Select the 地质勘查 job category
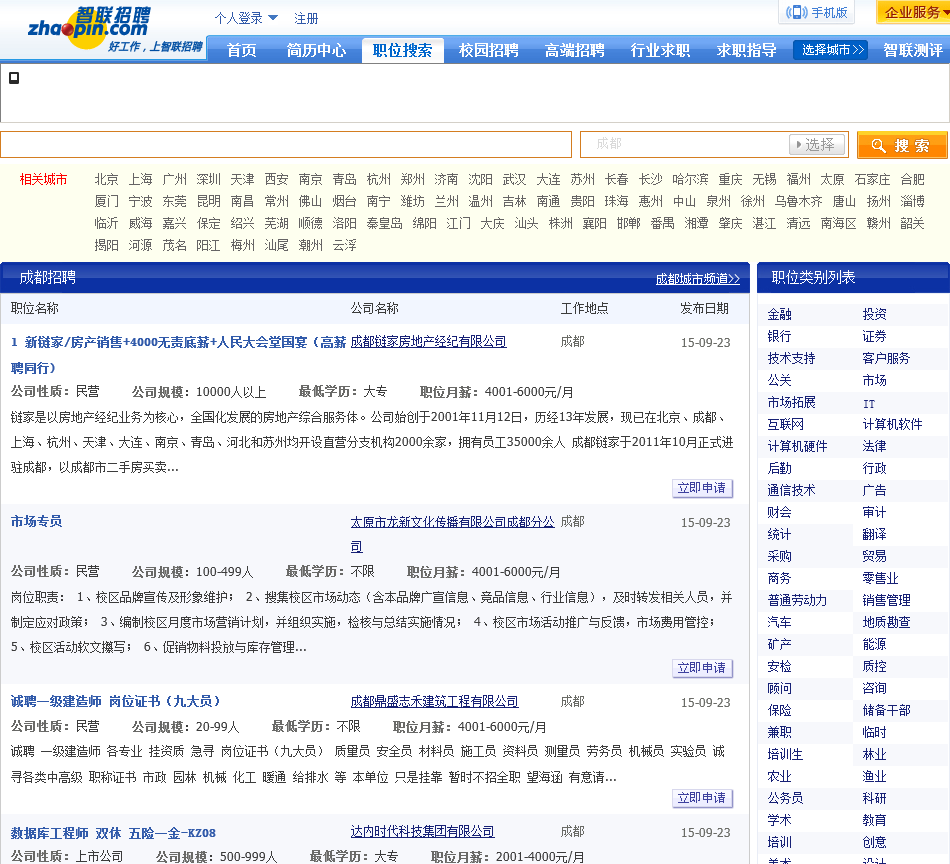 [x=886, y=622]
